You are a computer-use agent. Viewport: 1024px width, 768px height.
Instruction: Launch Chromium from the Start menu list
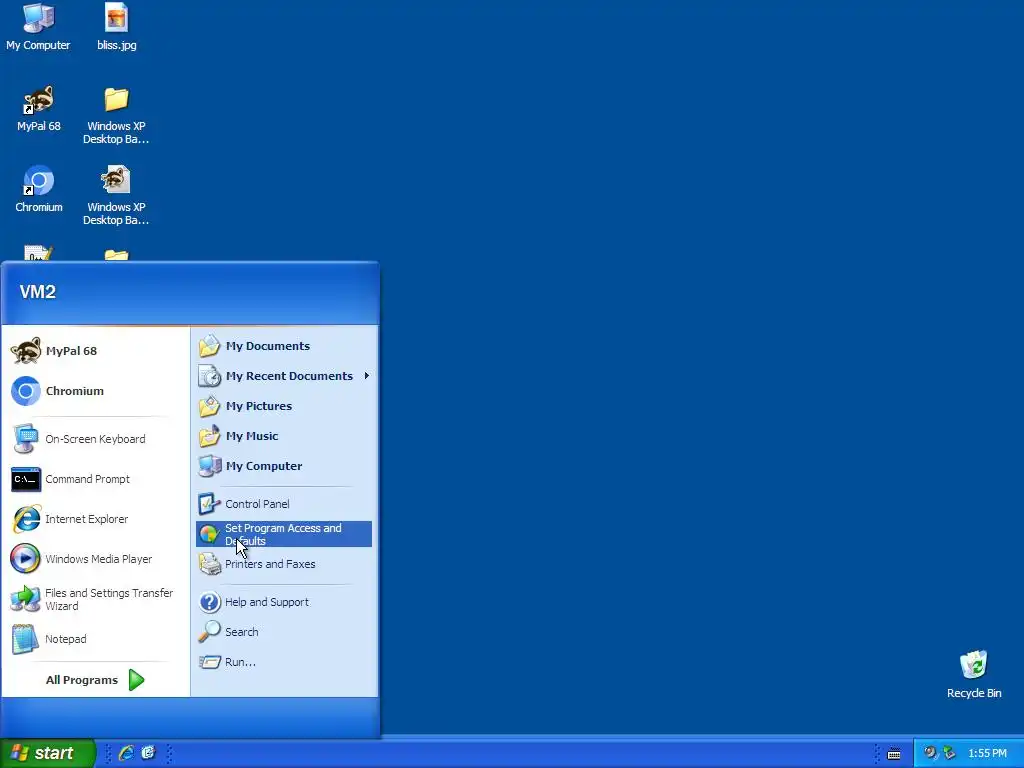pyautogui.click(x=95, y=391)
